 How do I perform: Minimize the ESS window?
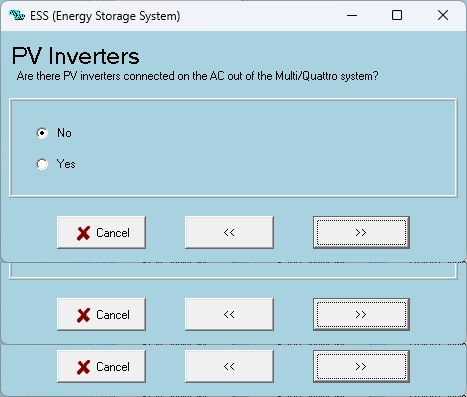pyautogui.click(x=352, y=15)
